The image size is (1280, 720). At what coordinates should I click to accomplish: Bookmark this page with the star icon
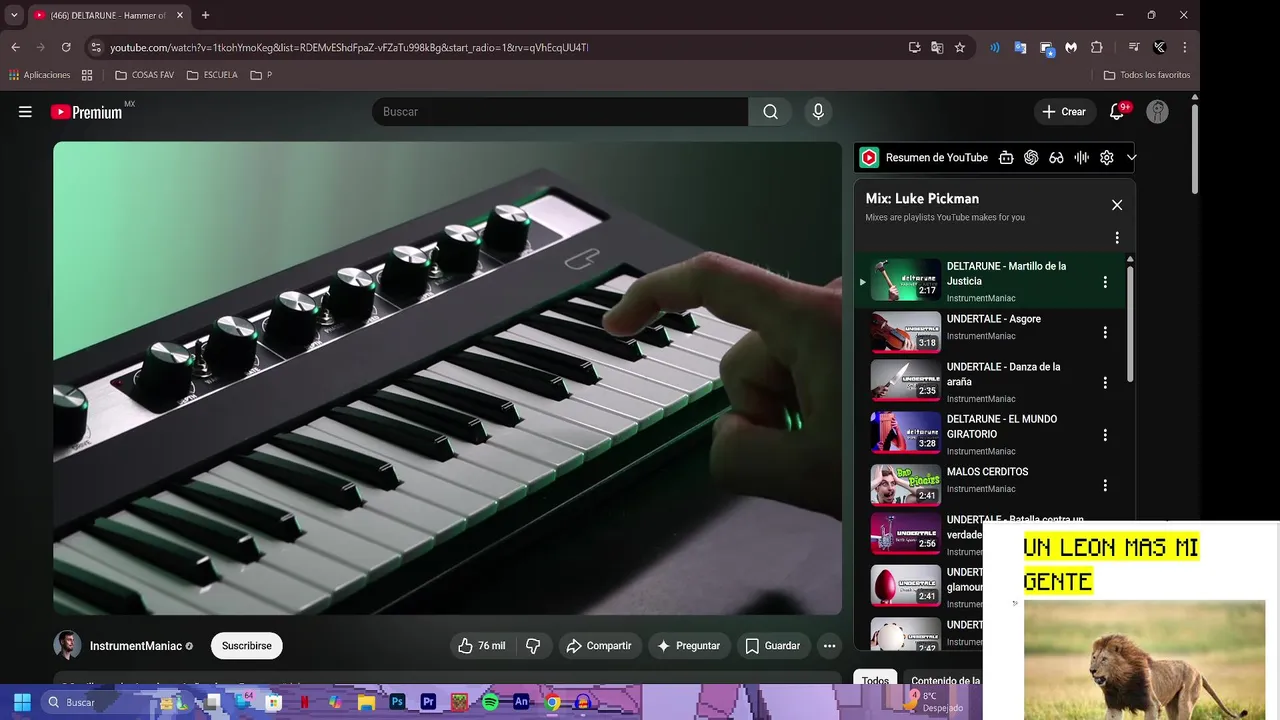tap(960, 47)
